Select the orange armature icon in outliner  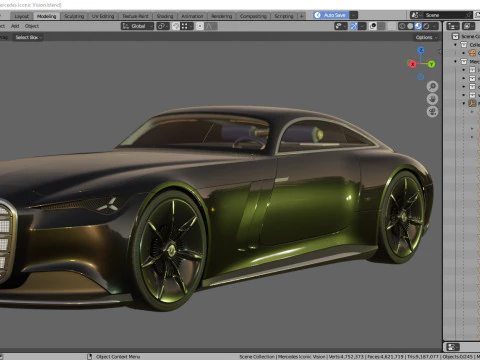(472, 103)
